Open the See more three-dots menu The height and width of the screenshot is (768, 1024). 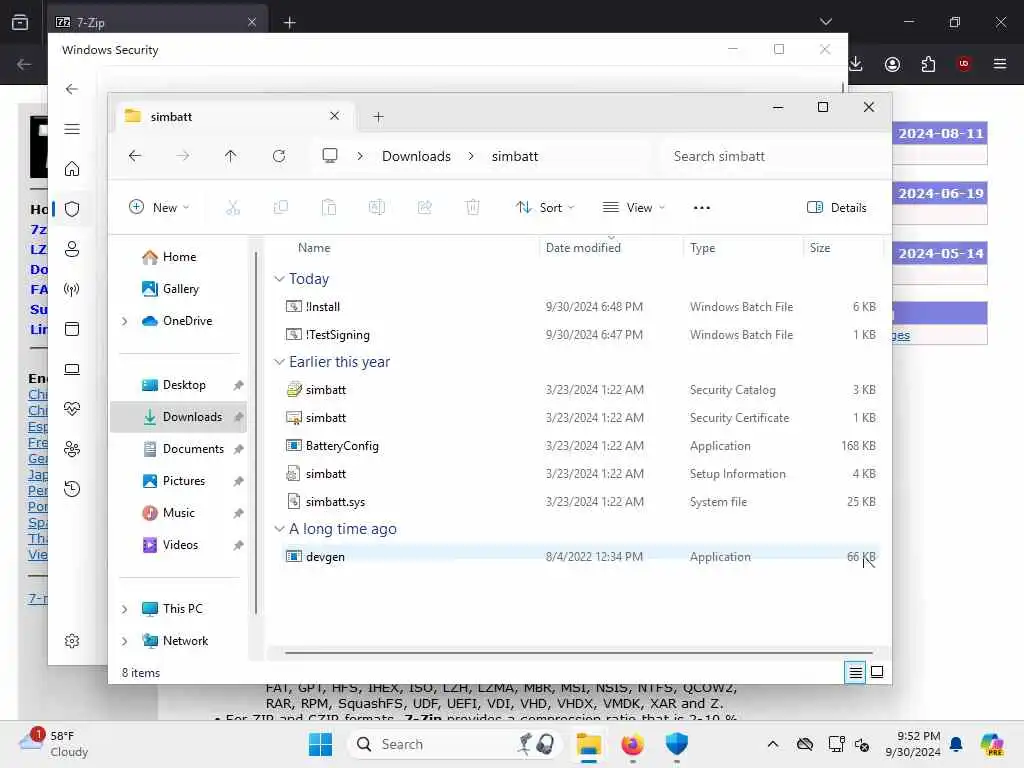(x=701, y=208)
